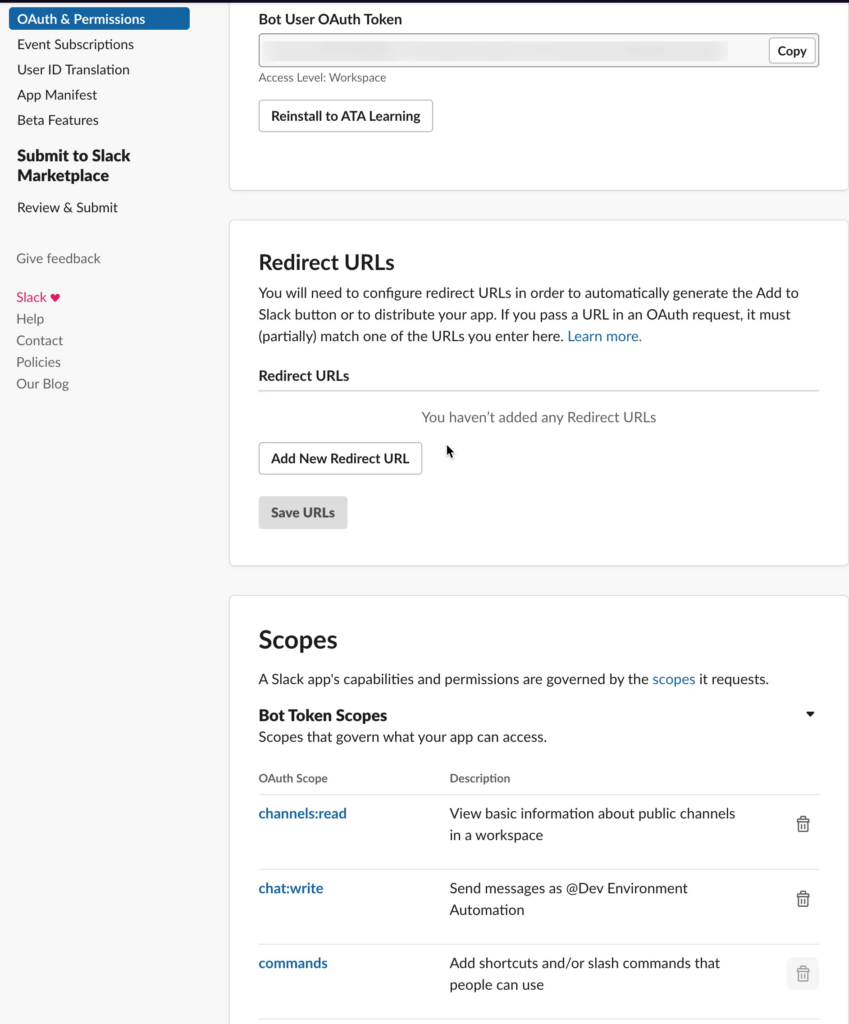Delete the chat:write scope
The width and height of the screenshot is (849, 1024).
[x=803, y=899]
